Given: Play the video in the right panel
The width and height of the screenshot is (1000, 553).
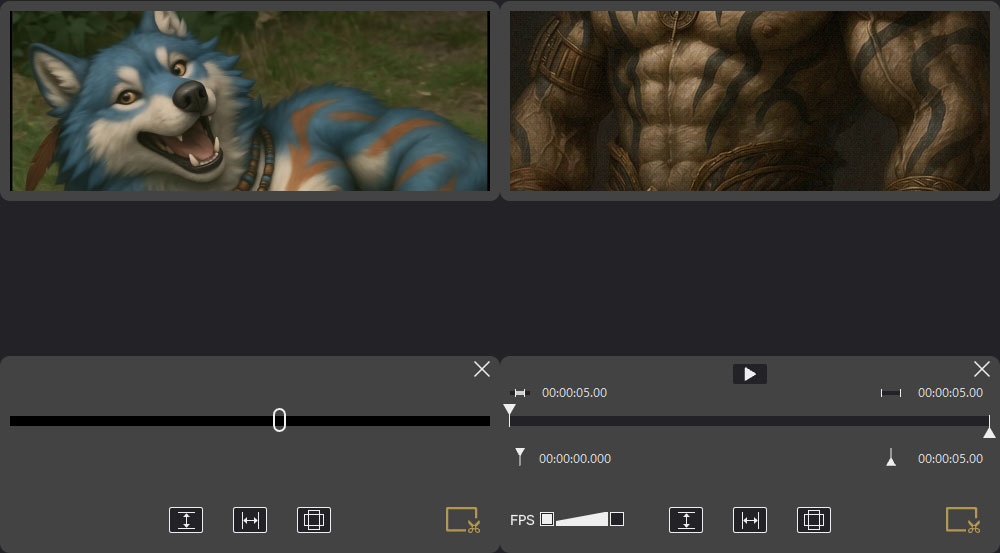Looking at the screenshot, I should (x=749, y=374).
